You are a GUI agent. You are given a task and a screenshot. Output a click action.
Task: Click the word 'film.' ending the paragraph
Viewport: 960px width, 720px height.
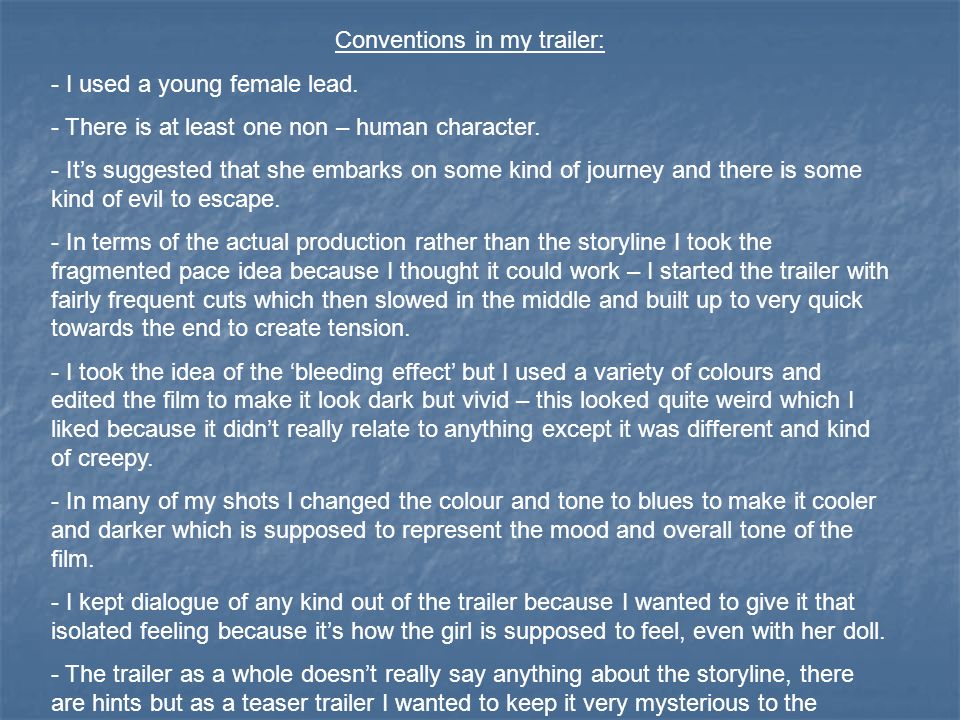(x=72, y=559)
